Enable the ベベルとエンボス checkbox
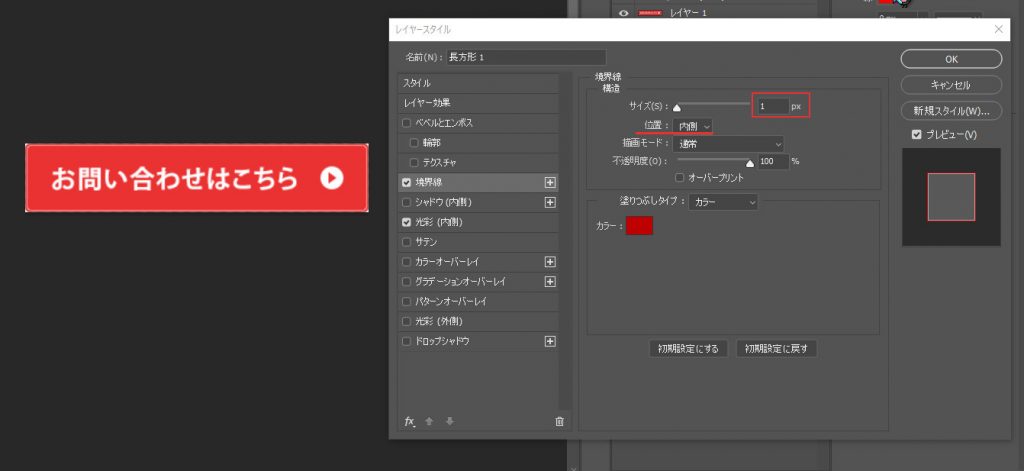This screenshot has width=1024, height=471. click(x=406, y=123)
